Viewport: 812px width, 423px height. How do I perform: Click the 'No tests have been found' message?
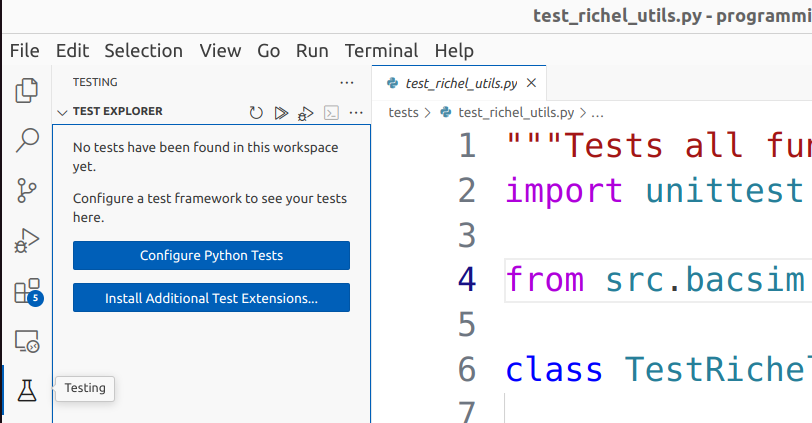click(206, 157)
